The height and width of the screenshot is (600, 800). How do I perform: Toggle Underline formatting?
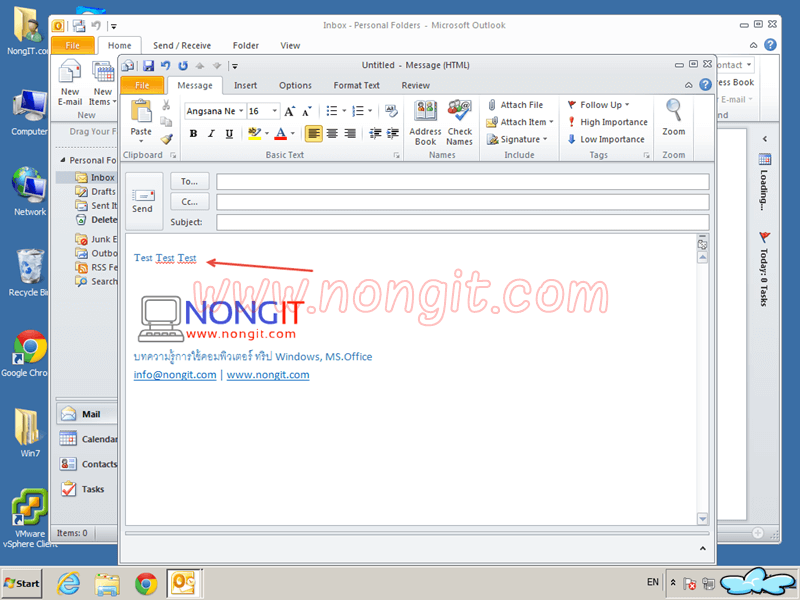coord(229,134)
